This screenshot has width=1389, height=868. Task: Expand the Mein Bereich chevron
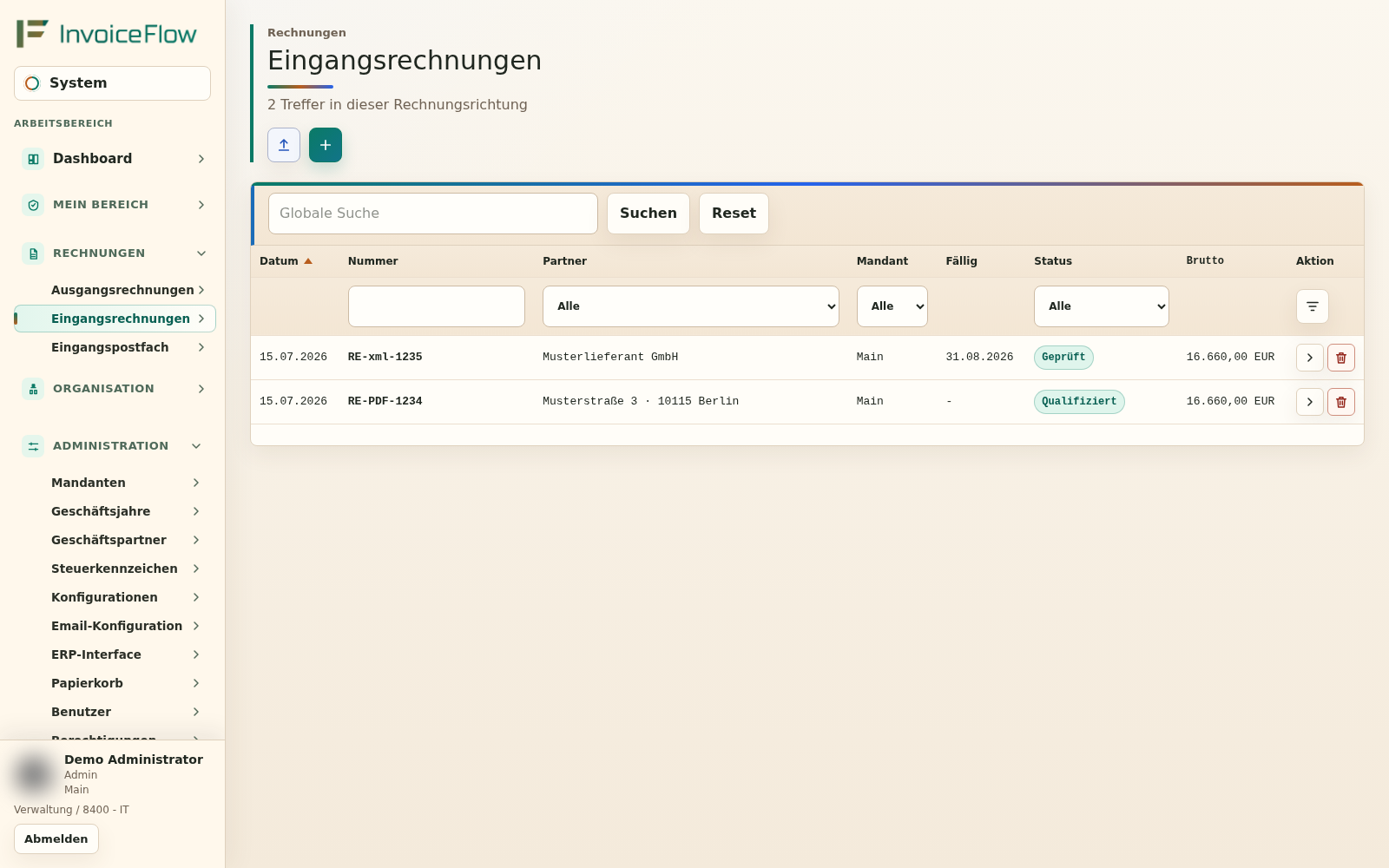click(x=201, y=205)
